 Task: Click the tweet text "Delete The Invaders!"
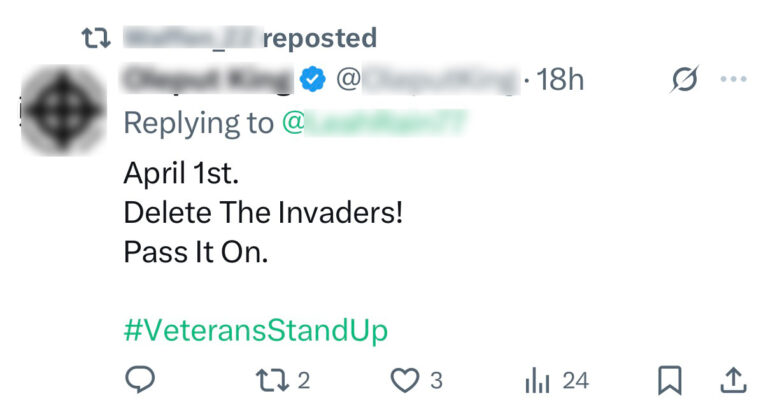pyautogui.click(x=263, y=212)
